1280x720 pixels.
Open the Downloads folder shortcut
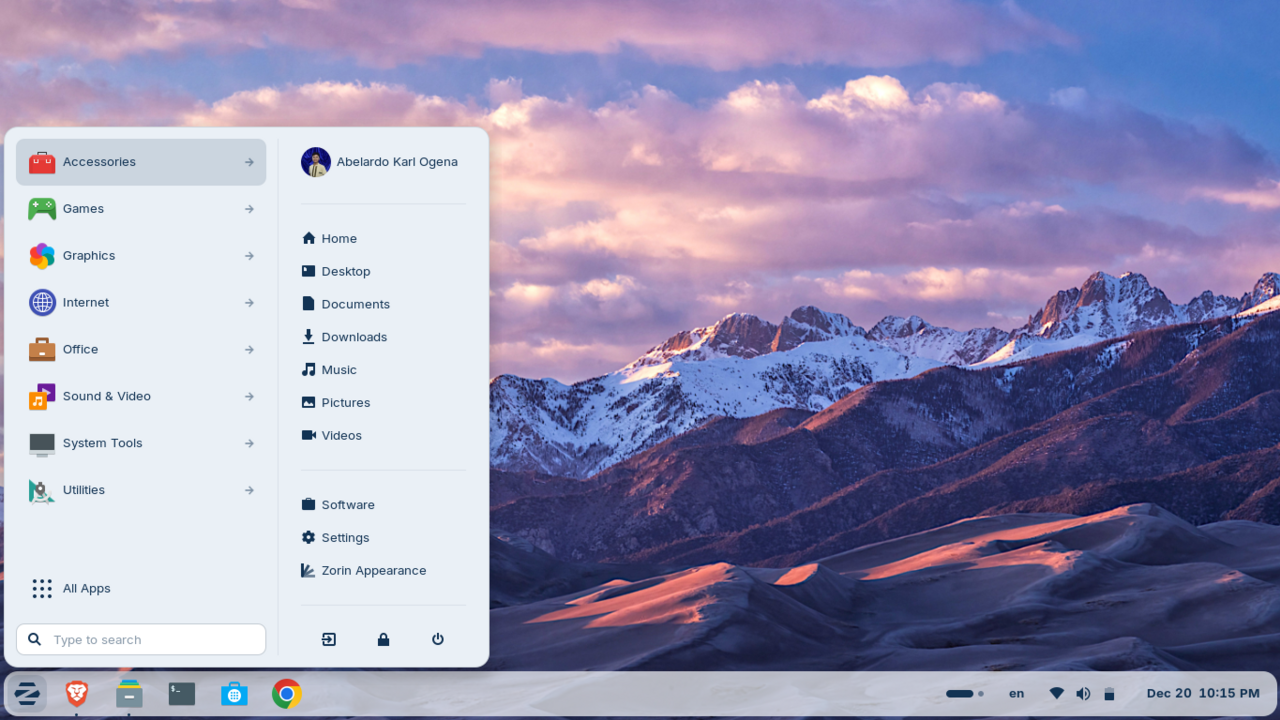(x=344, y=337)
